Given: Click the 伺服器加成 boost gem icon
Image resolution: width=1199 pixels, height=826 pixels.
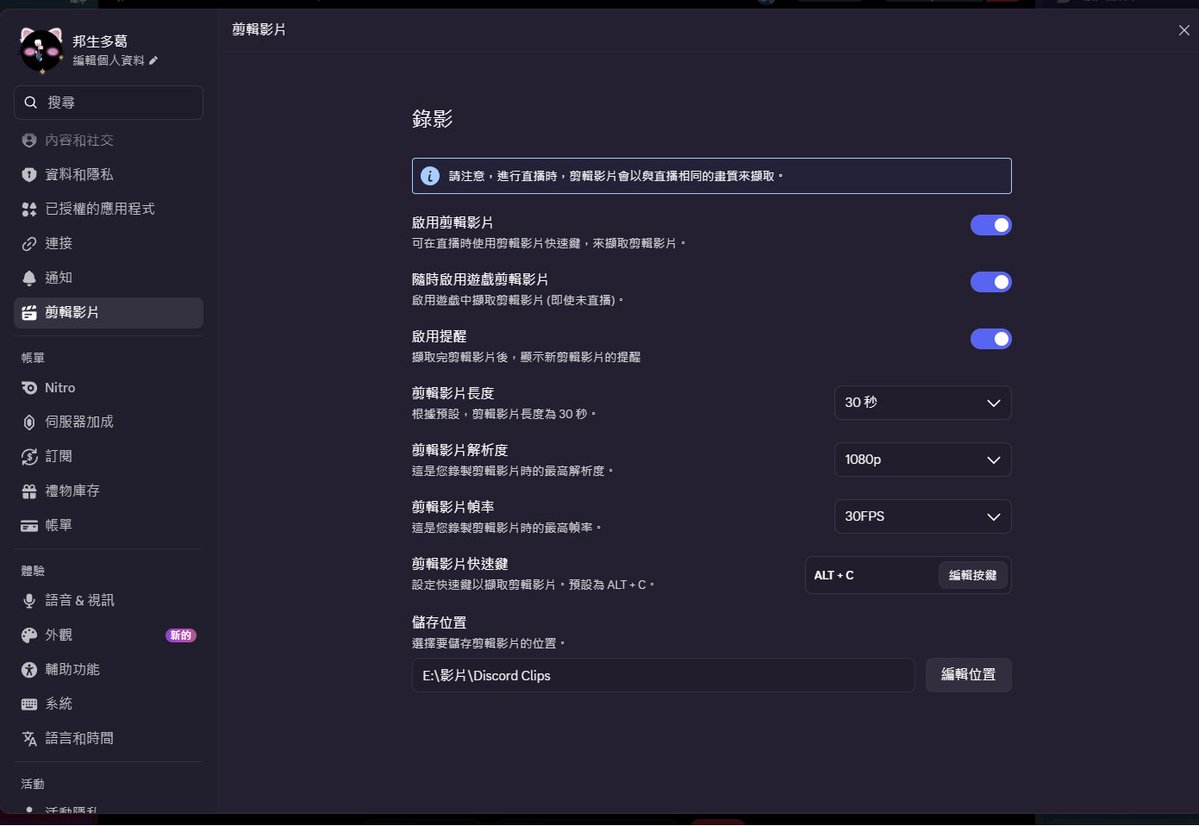Looking at the screenshot, I should point(29,422).
